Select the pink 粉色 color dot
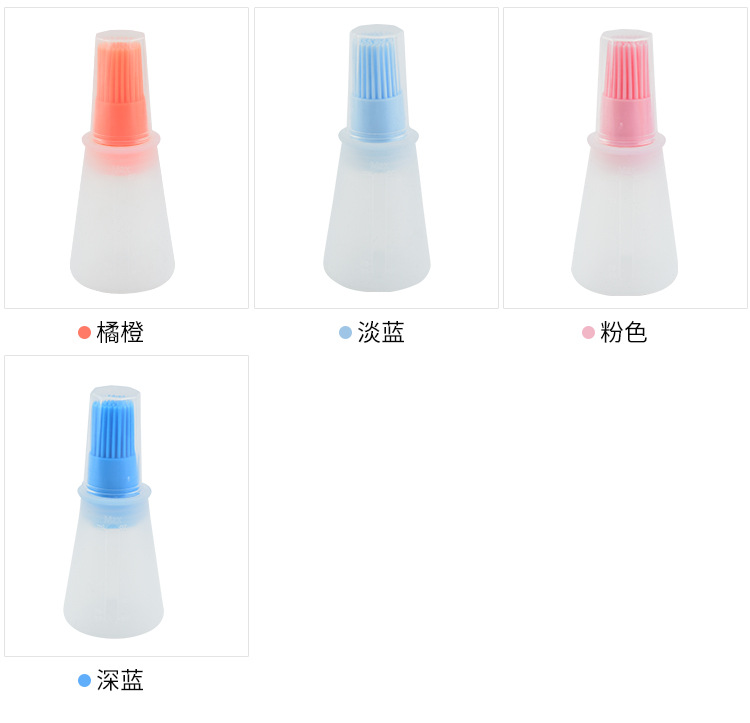Image resolution: width=750 pixels, height=723 pixels. 588,332
